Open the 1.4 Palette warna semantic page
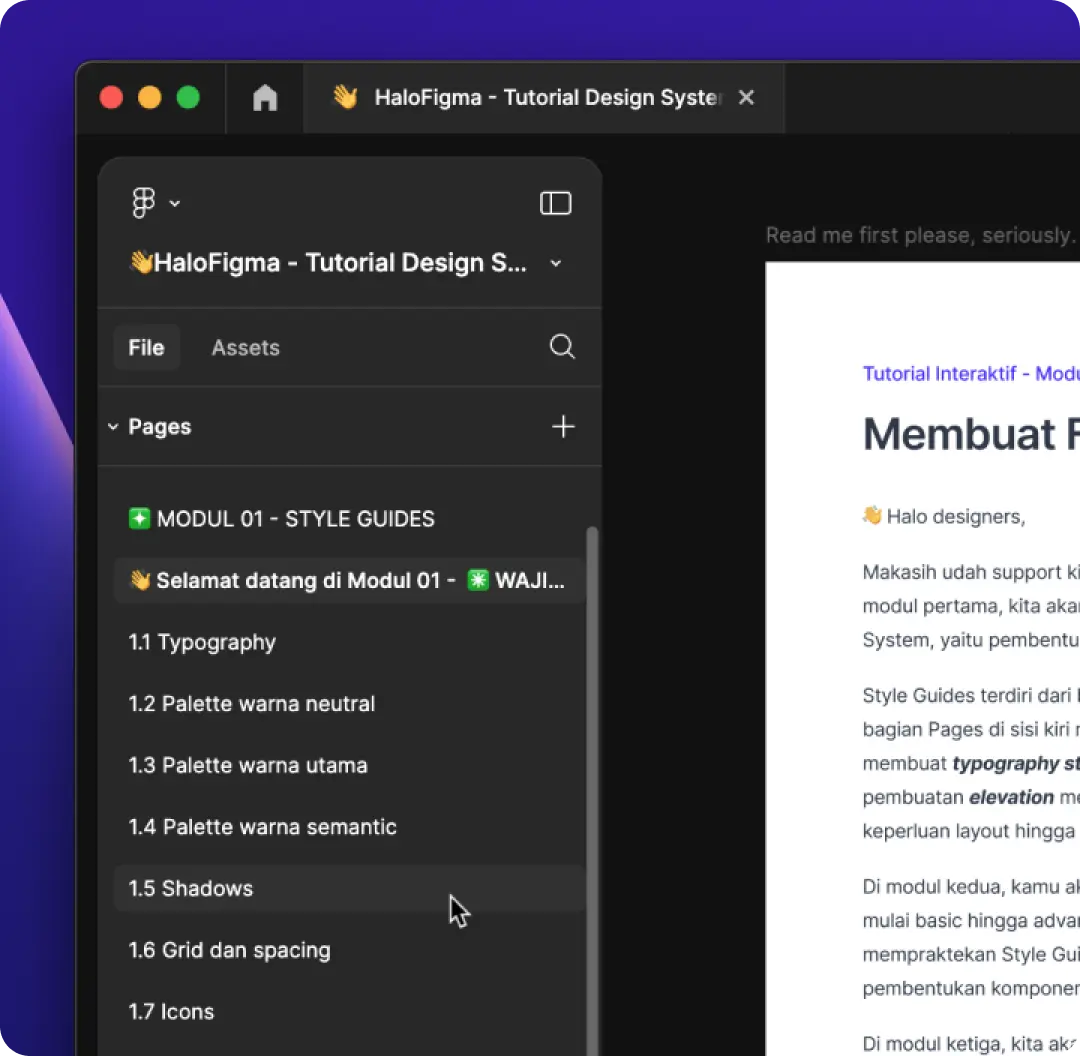The image size is (1080, 1056). tap(350, 827)
